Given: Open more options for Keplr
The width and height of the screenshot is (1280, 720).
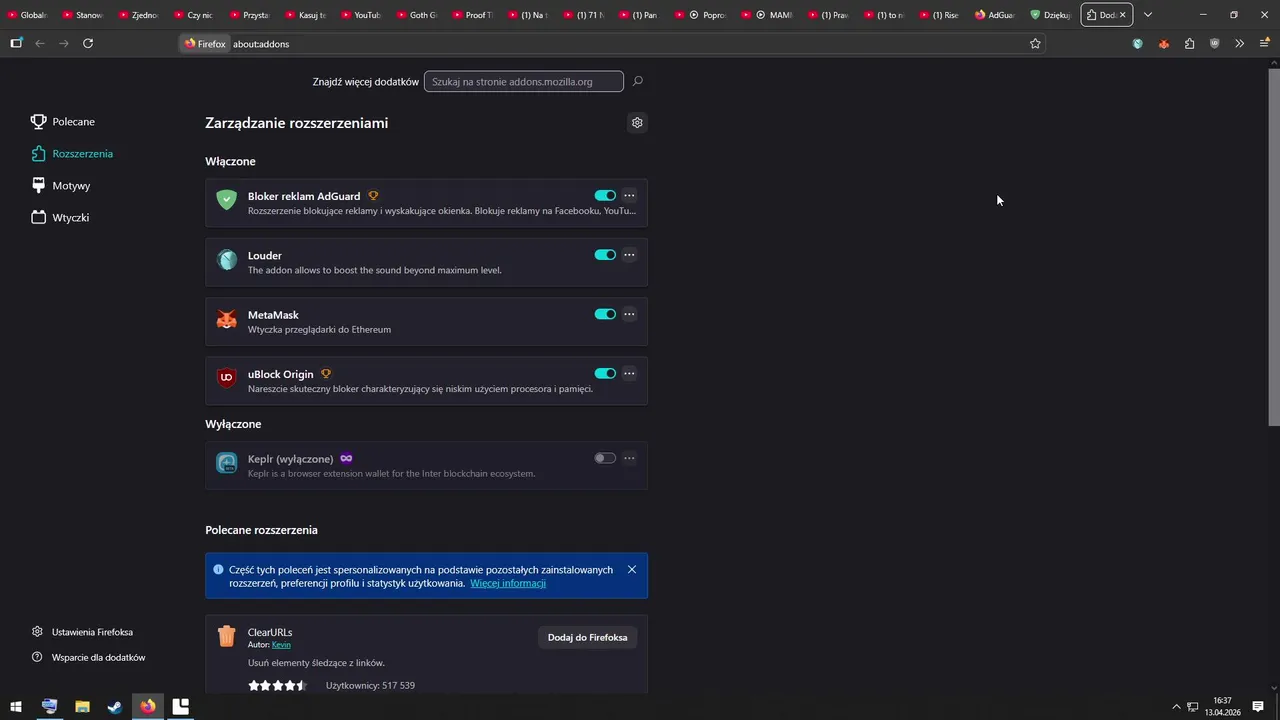Looking at the screenshot, I should click(629, 458).
